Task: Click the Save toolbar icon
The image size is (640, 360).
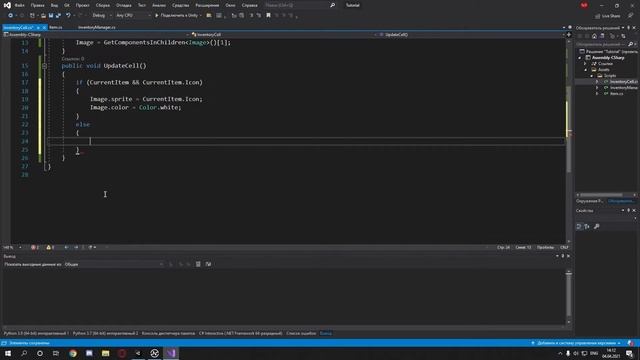Action: pos(51,16)
